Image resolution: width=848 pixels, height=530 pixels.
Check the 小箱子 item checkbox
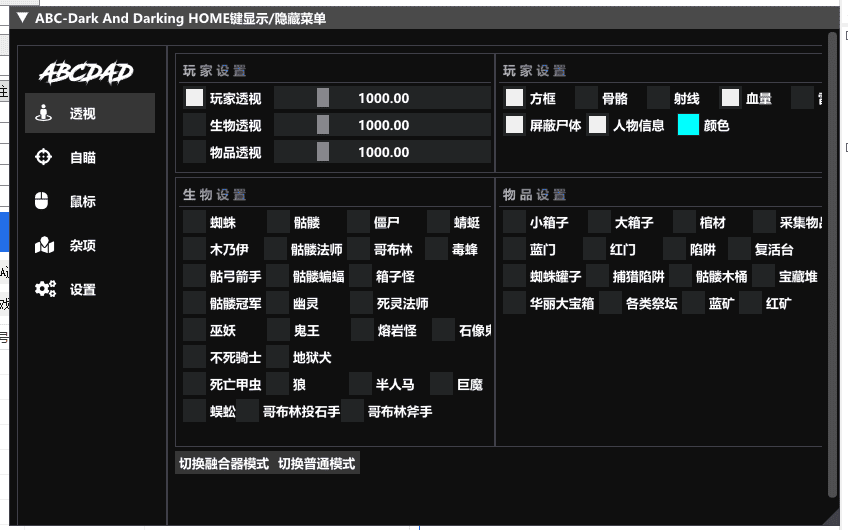click(514, 222)
